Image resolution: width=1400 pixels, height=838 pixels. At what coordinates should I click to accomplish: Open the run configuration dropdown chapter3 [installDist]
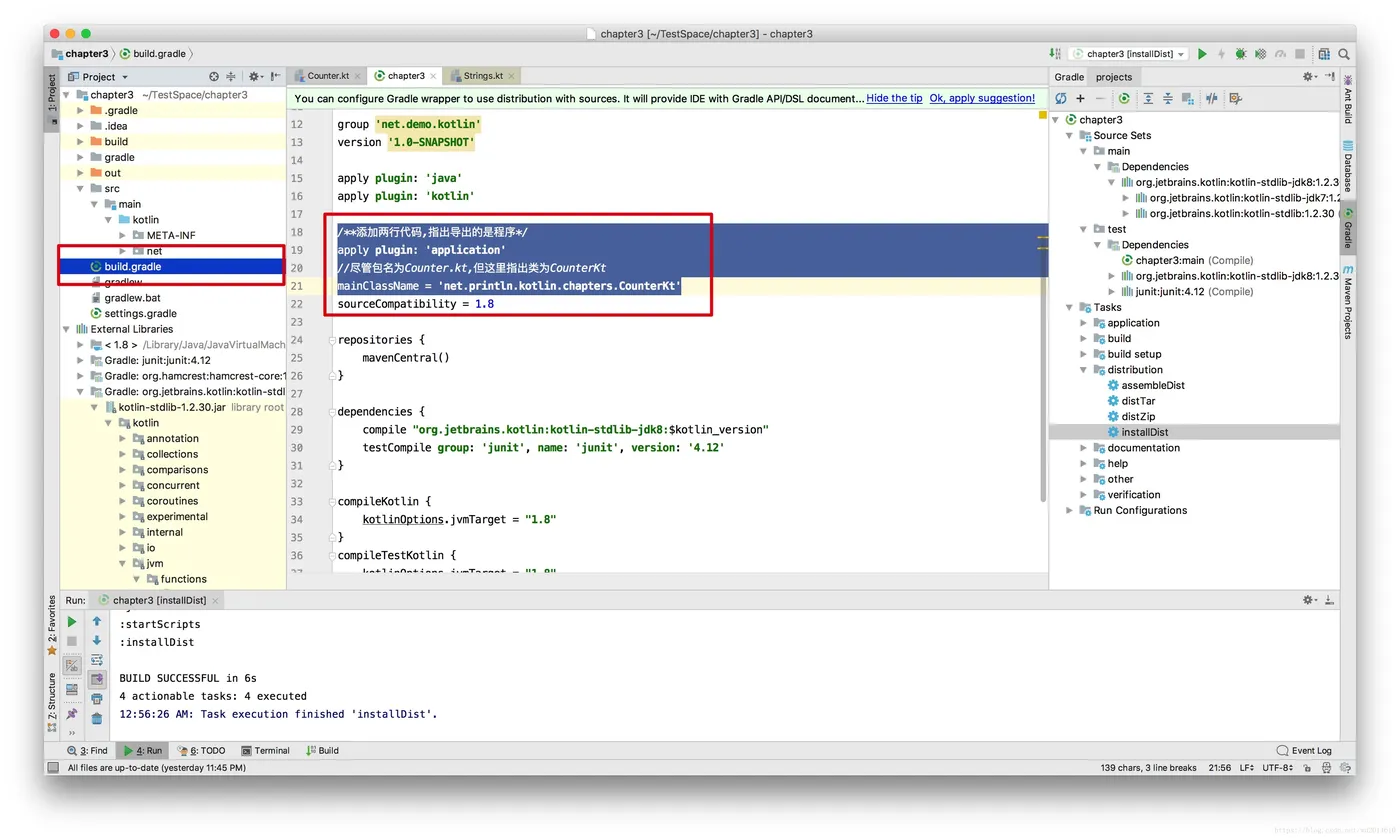(x=1128, y=54)
